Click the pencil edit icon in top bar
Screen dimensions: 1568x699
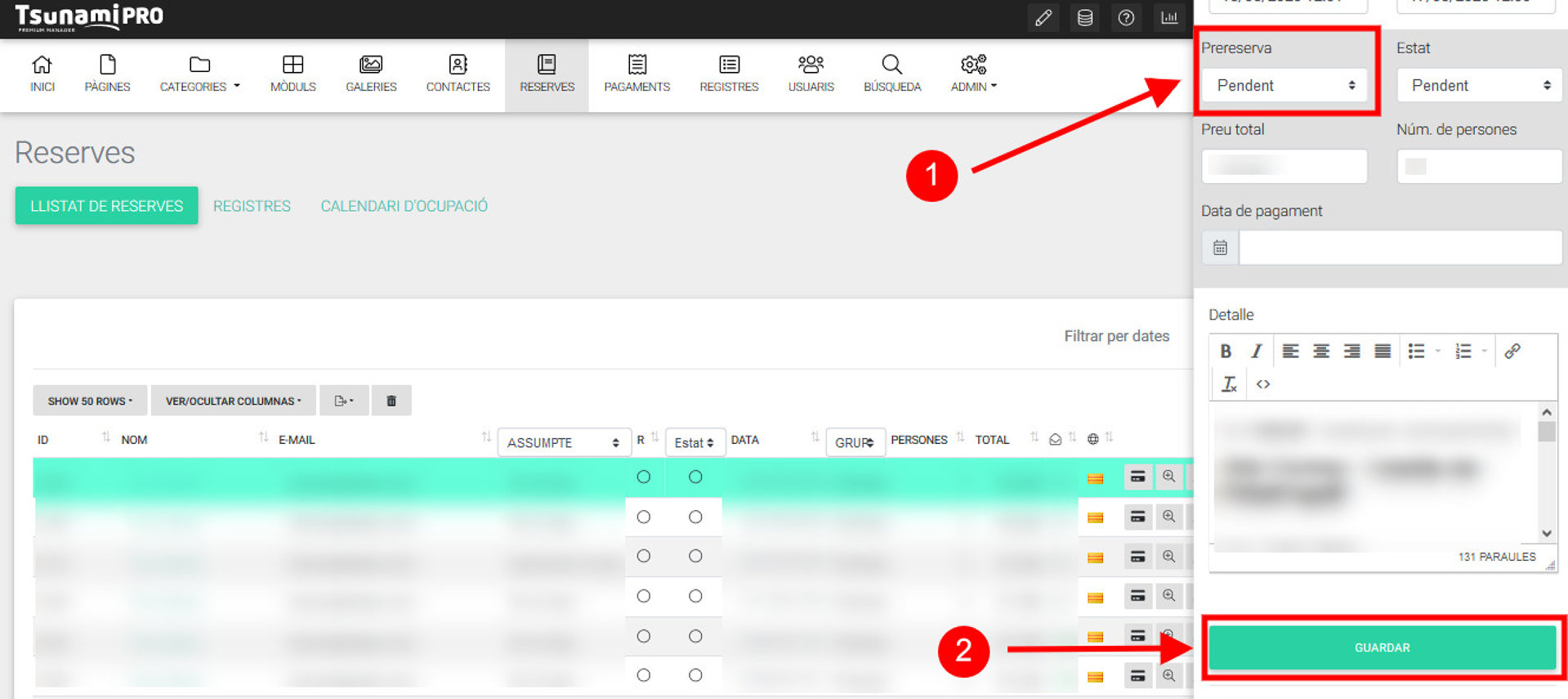(x=1043, y=18)
